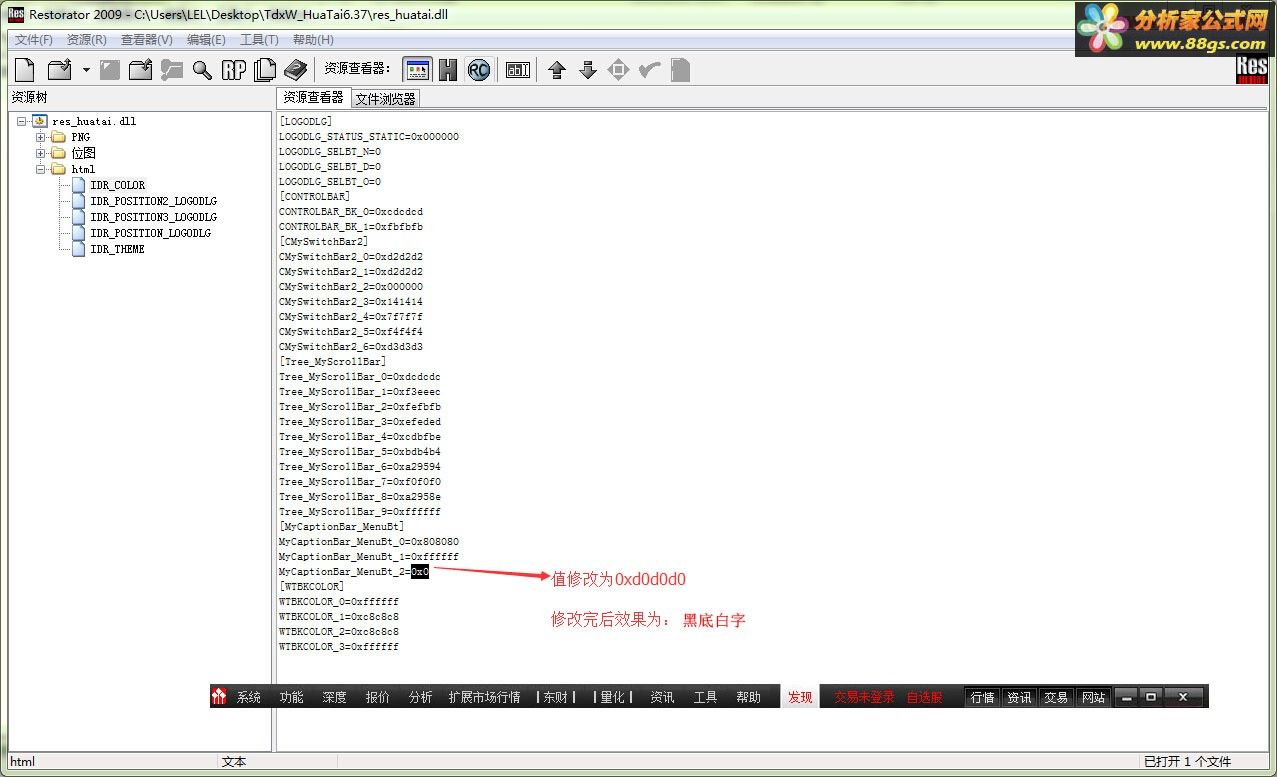Image resolution: width=1277 pixels, height=777 pixels.
Task: Click the IDR_THEME file icon
Action: (79, 249)
